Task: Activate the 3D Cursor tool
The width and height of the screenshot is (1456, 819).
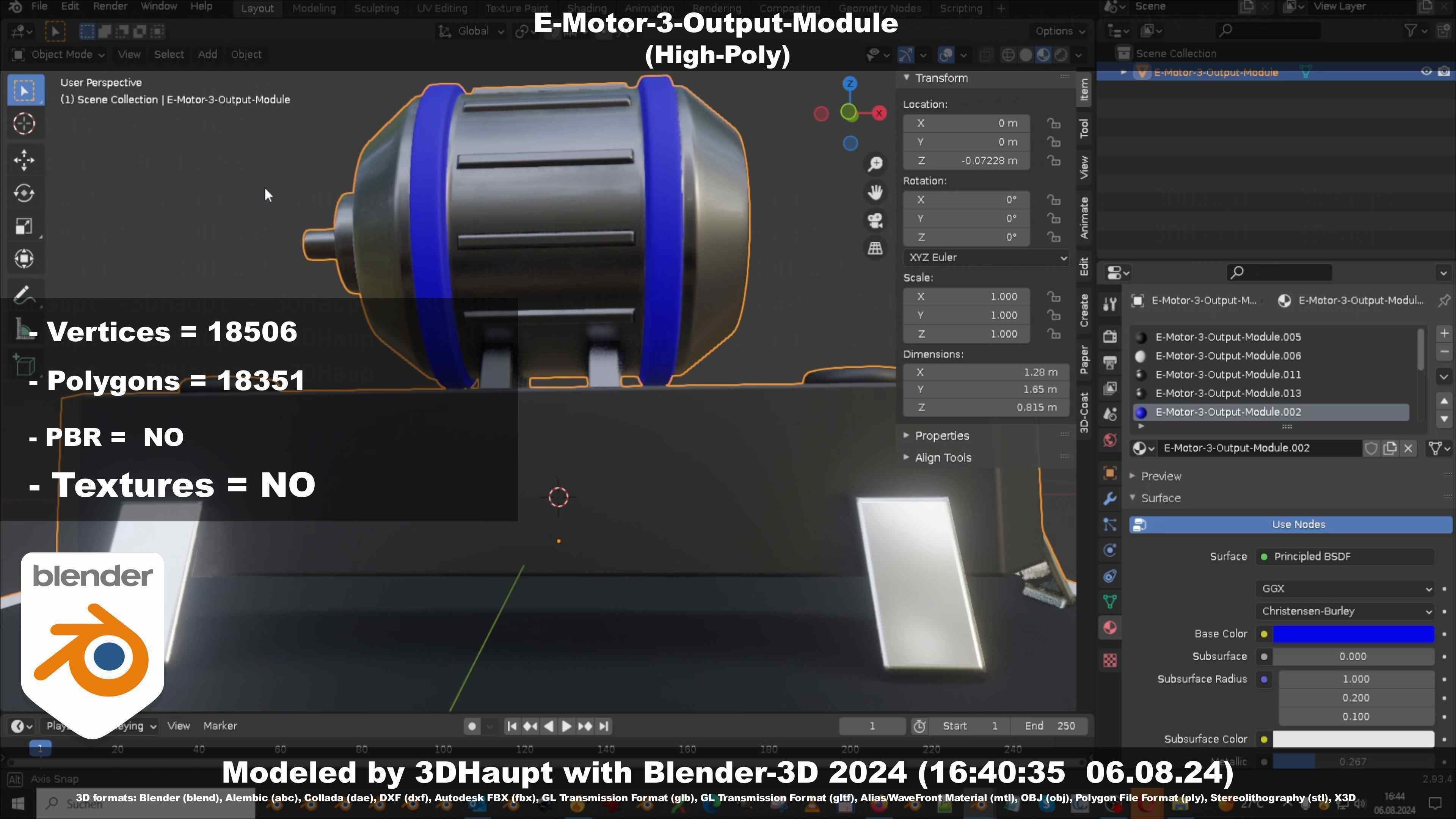Action: [24, 124]
